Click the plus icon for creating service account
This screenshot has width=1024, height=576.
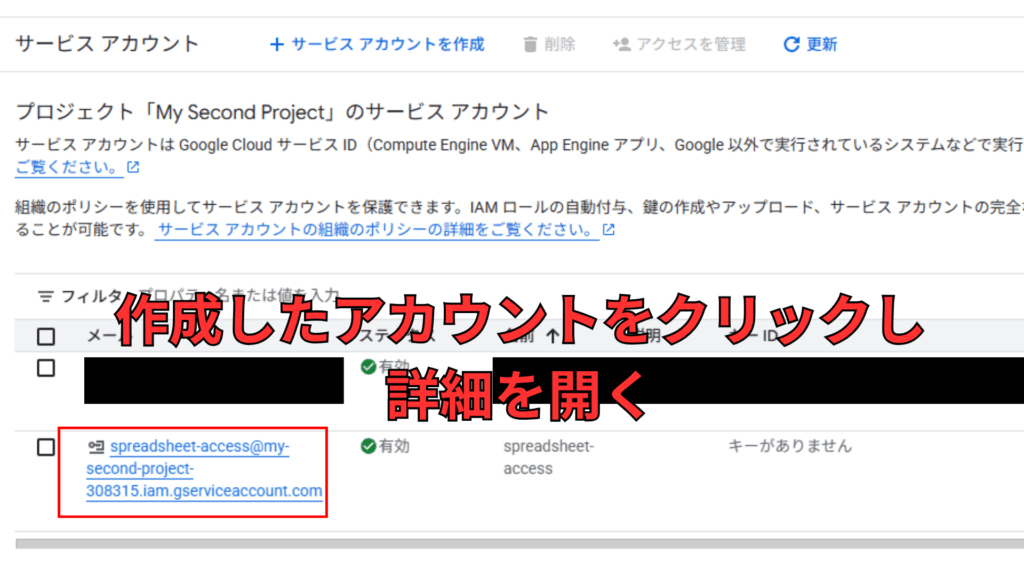click(x=277, y=44)
